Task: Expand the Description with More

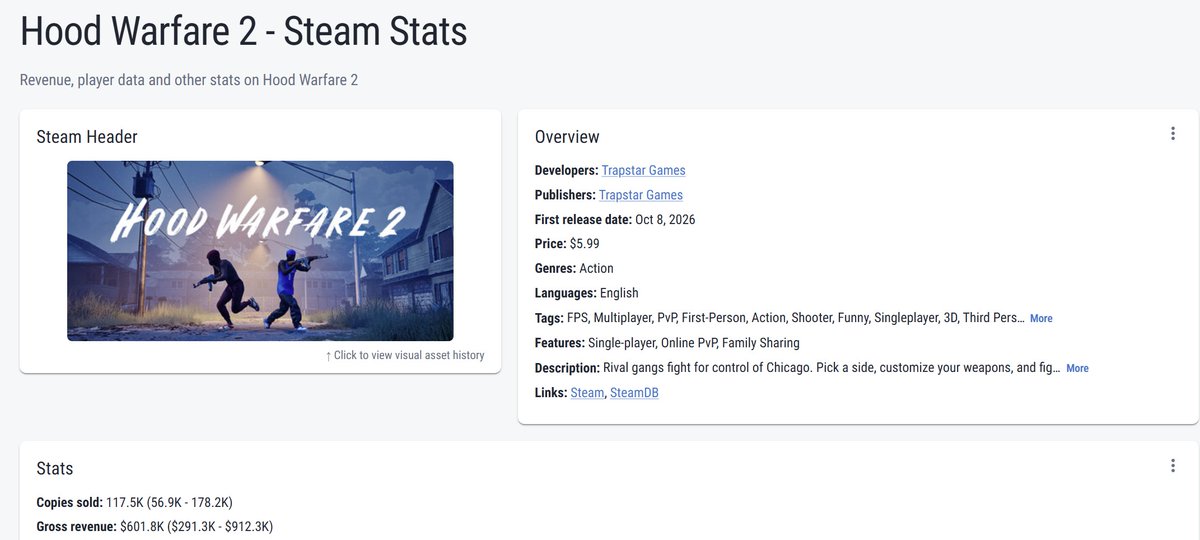Action: click(x=1077, y=368)
